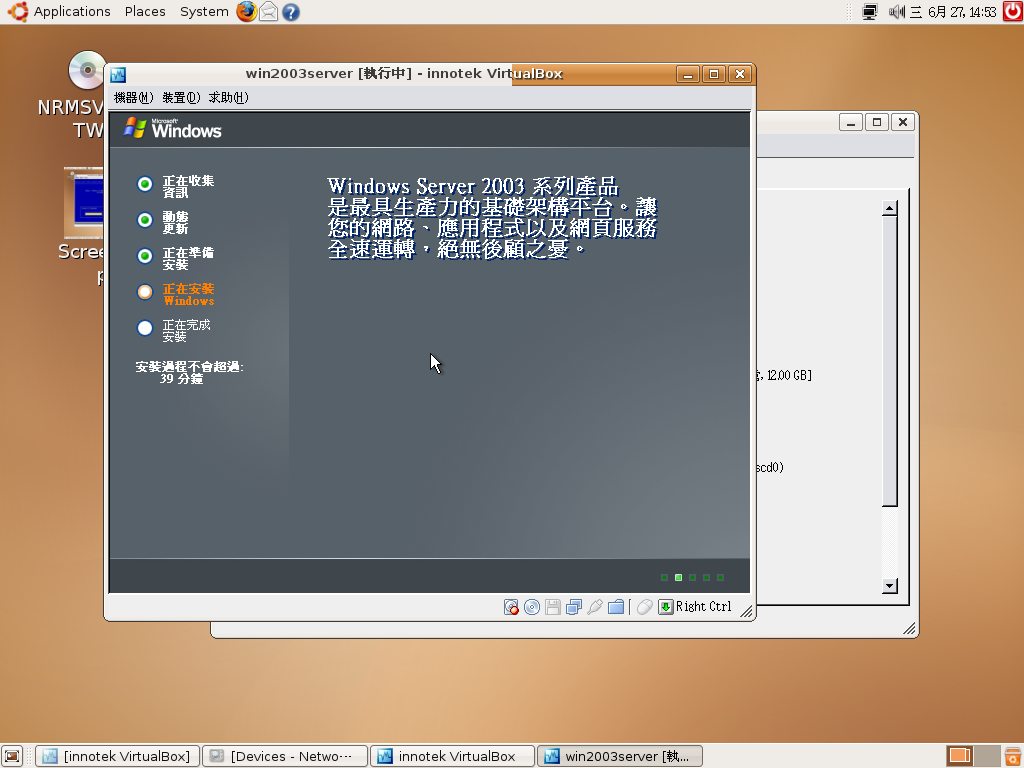Open the Help question-mark panel icon

(x=291, y=12)
